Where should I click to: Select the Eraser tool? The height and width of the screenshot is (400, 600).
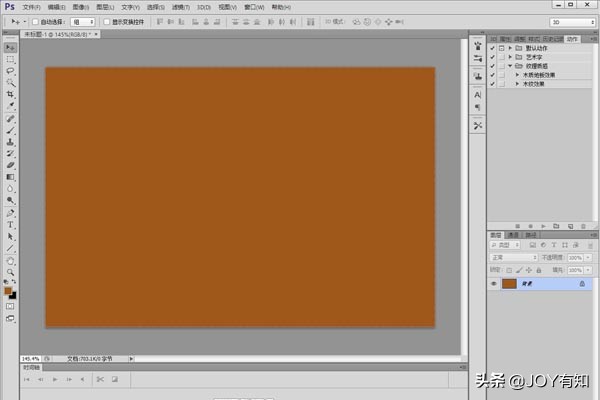10,165
